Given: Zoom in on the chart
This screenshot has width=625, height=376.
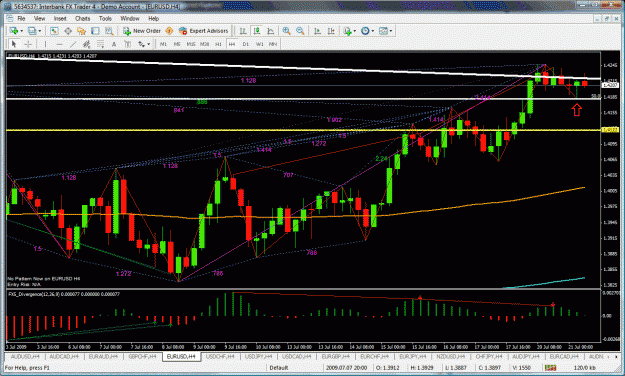Looking at the screenshot, I should [x=286, y=31].
